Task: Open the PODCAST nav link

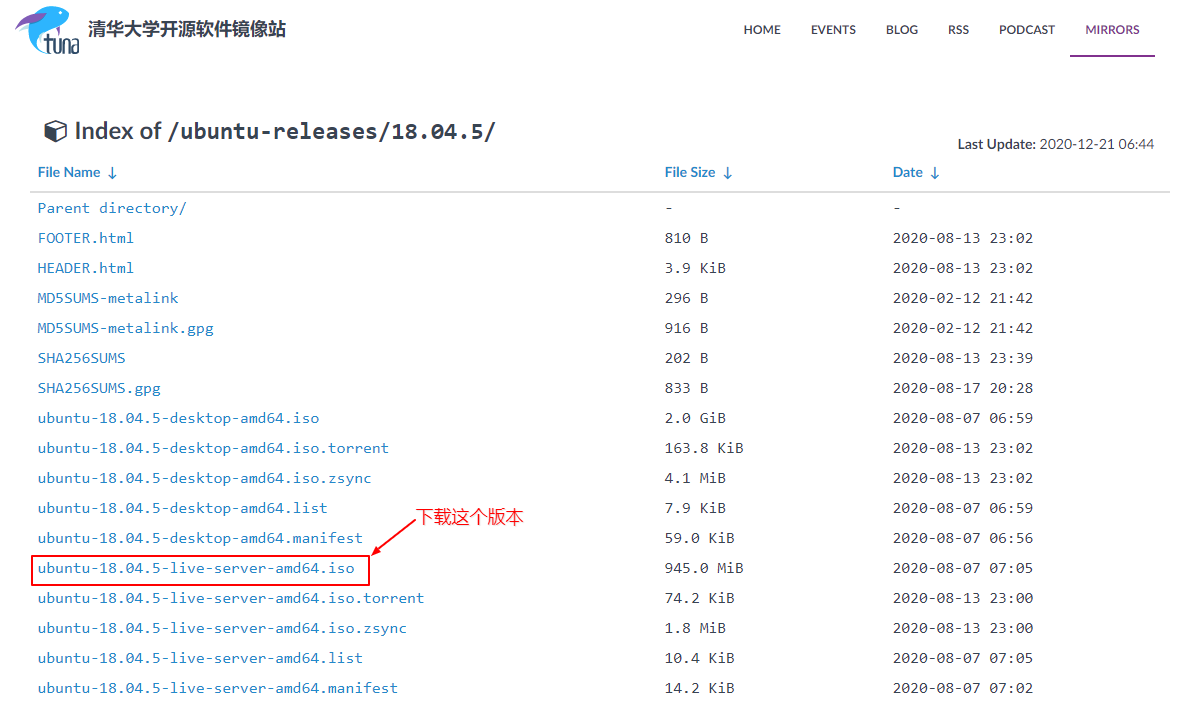Action: coord(1026,29)
